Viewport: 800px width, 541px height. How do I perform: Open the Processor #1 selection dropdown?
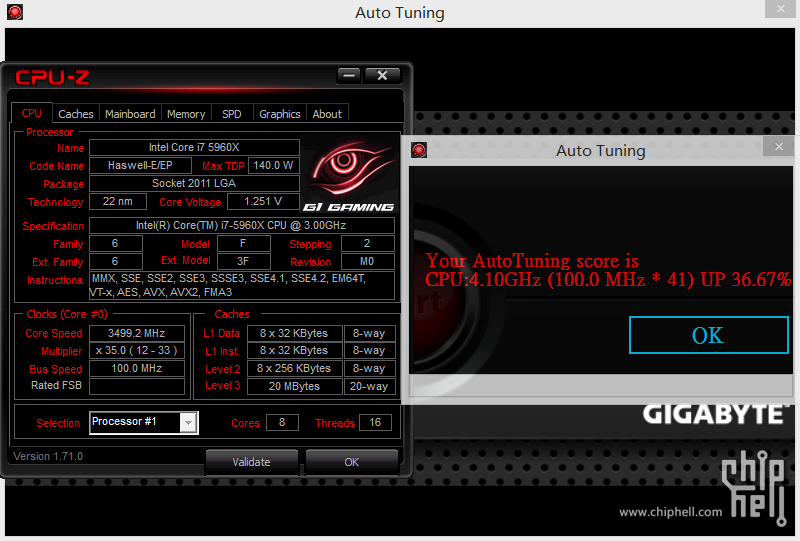pos(188,423)
